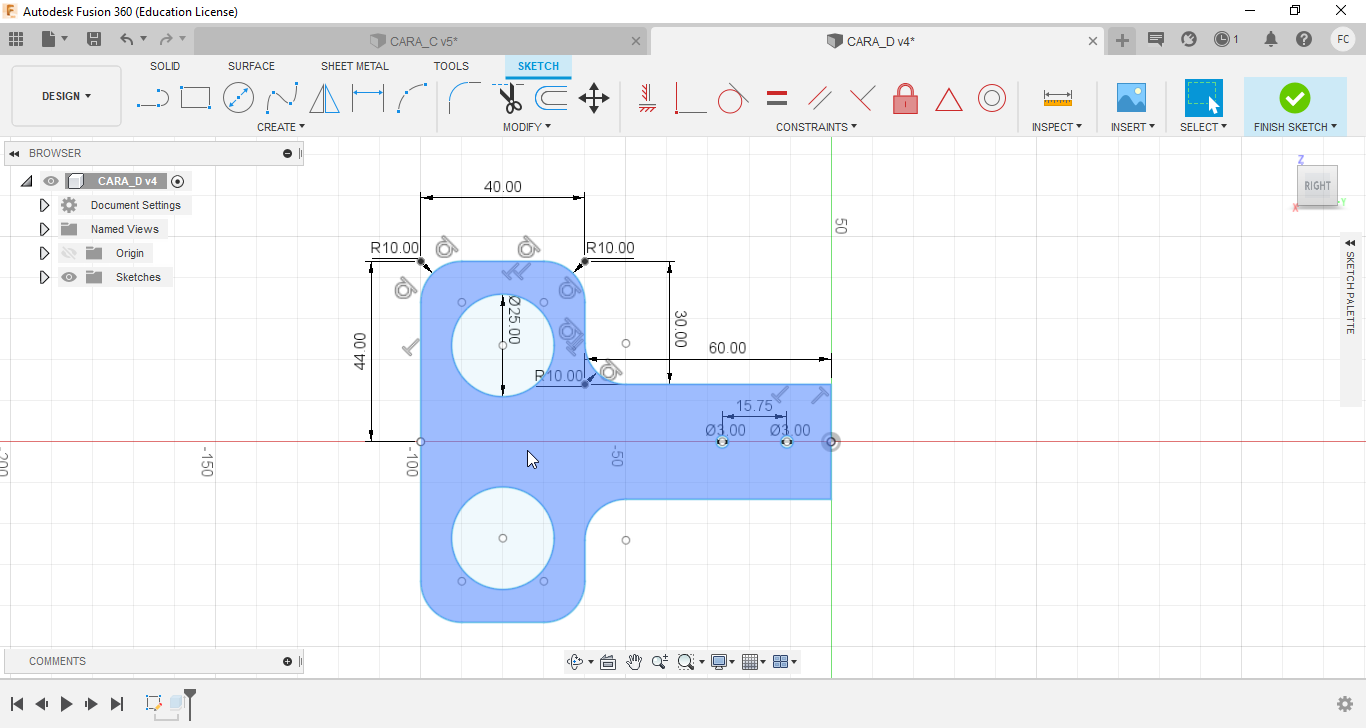The height and width of the screenshot is (728, 1366).
Task: Open the CONSTRAINTS dropdown menu
Action: [816, 127]
